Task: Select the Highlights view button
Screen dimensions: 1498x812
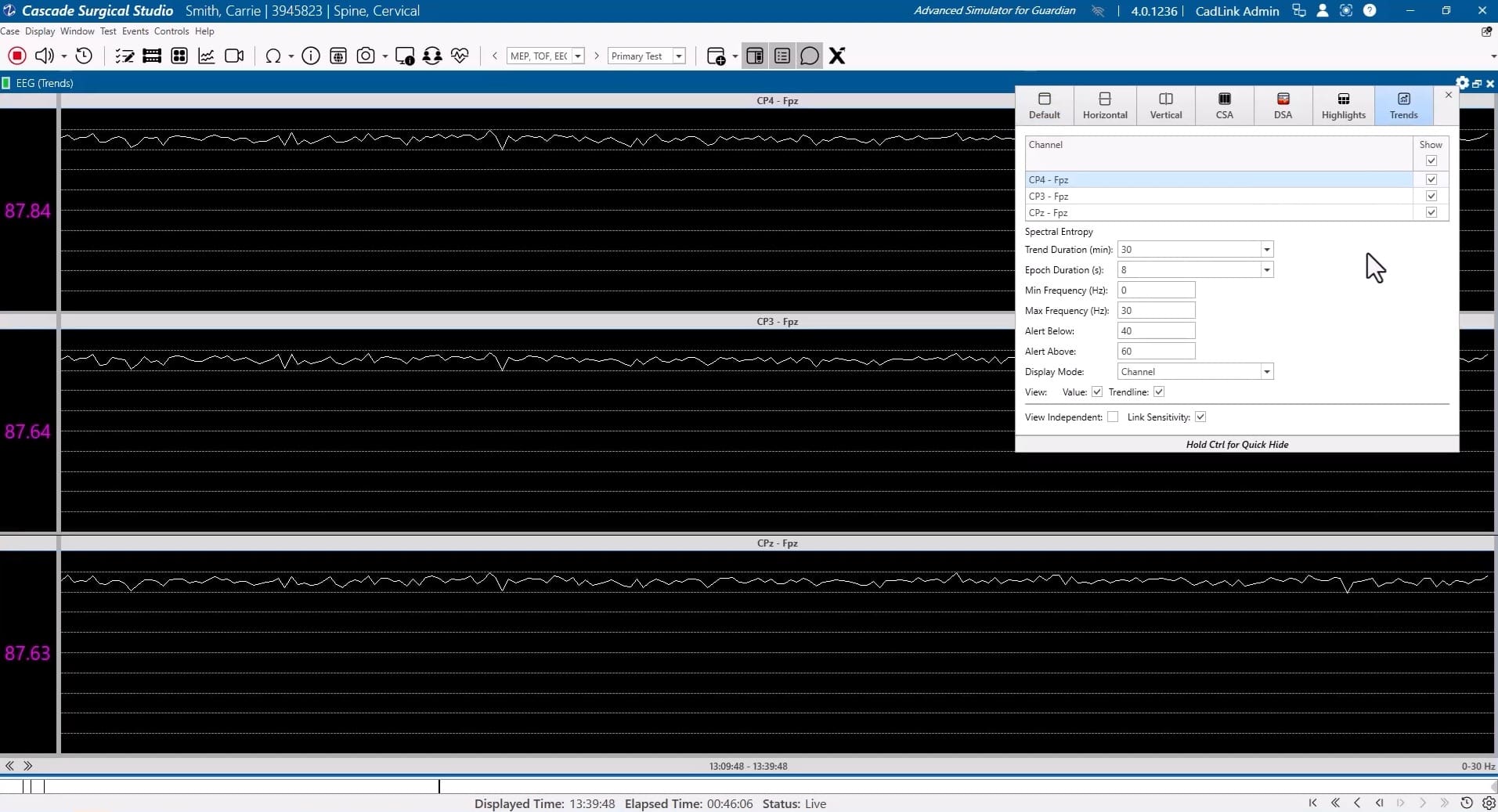Action: (1343, 105)
